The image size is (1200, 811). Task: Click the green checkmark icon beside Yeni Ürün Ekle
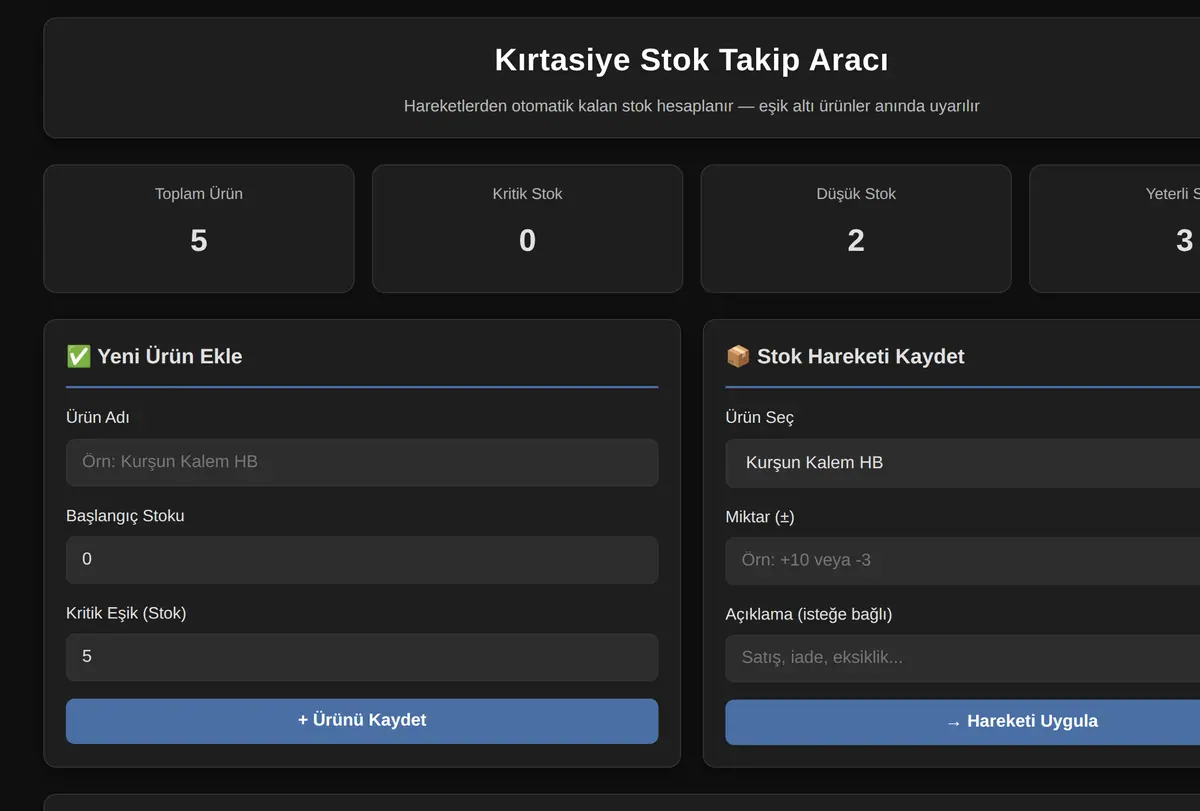(x=78, y=356)
